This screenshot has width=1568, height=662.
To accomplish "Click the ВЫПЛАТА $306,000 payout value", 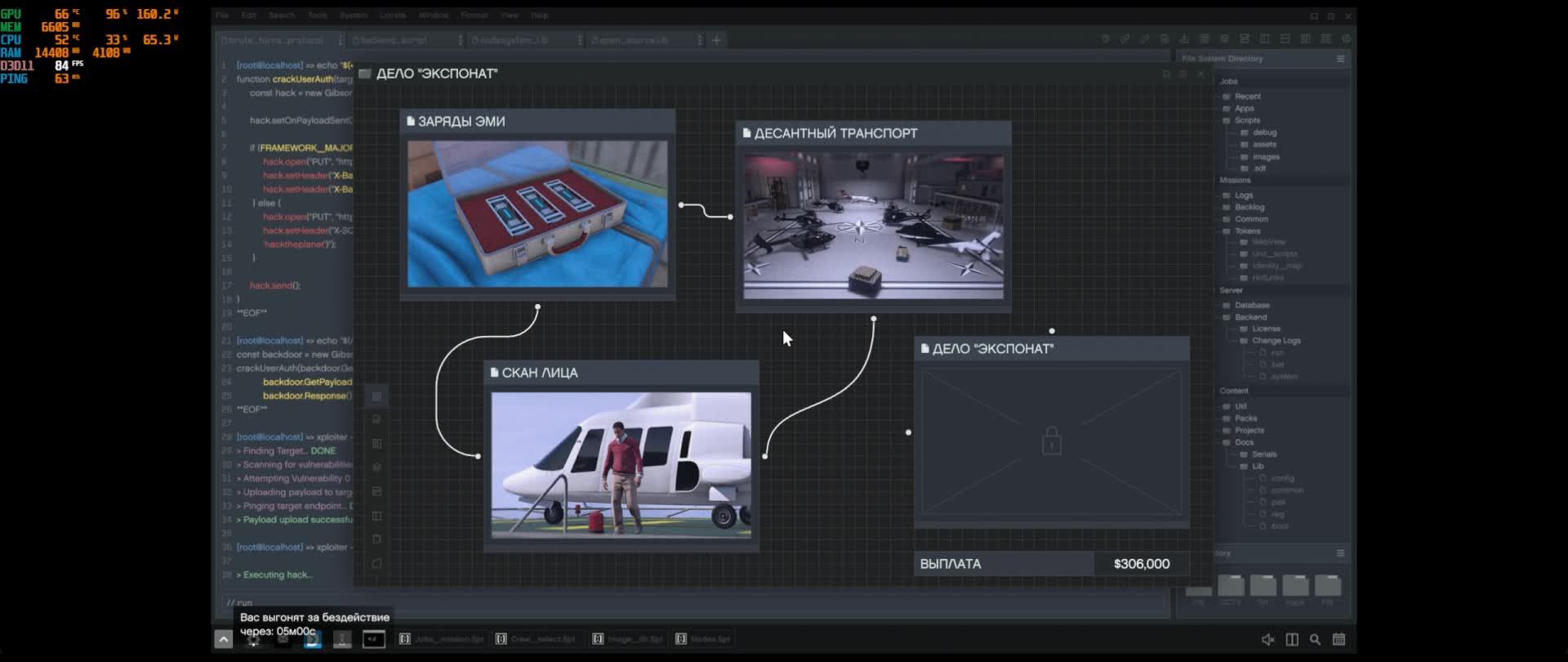I will [1141, 564].
